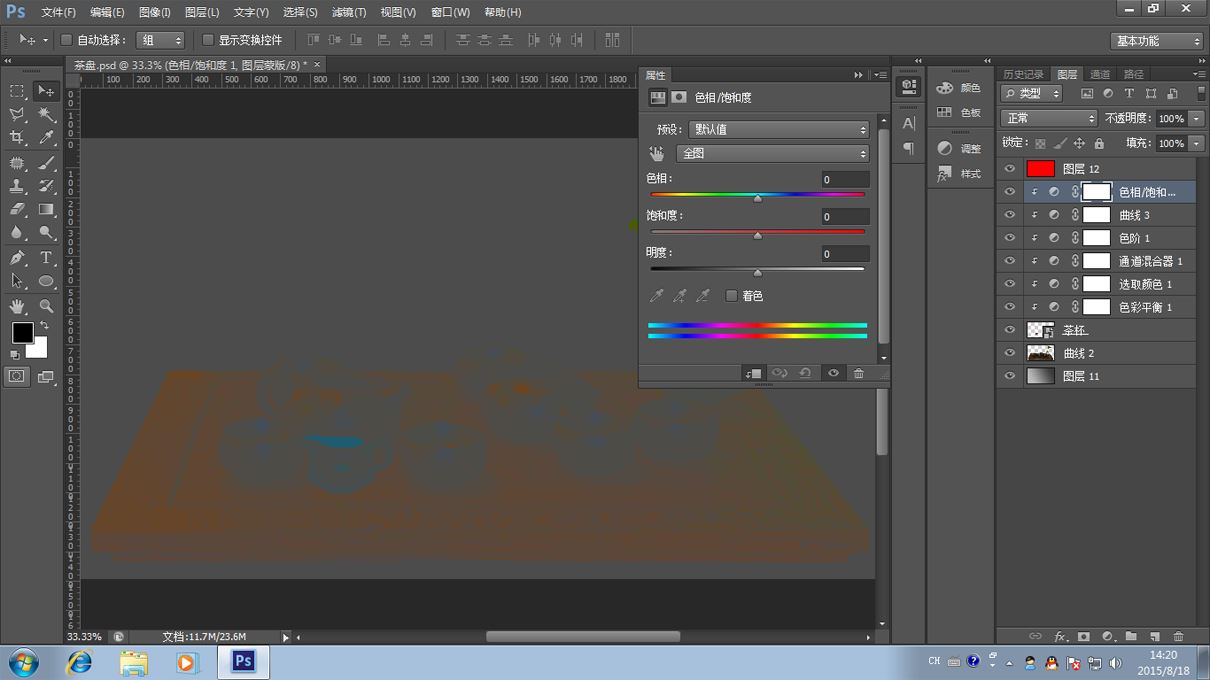
Task: Select the Horizontal Type tool
Action: click(46, 258)
